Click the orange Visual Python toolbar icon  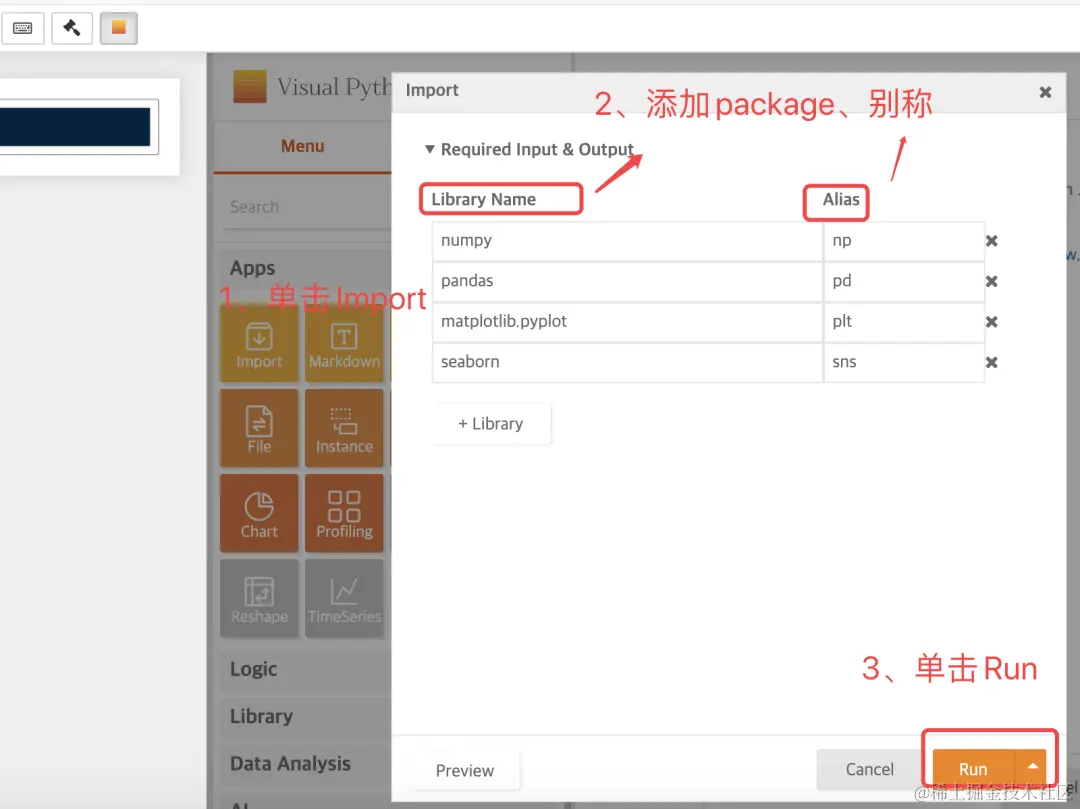coord(118,28)
